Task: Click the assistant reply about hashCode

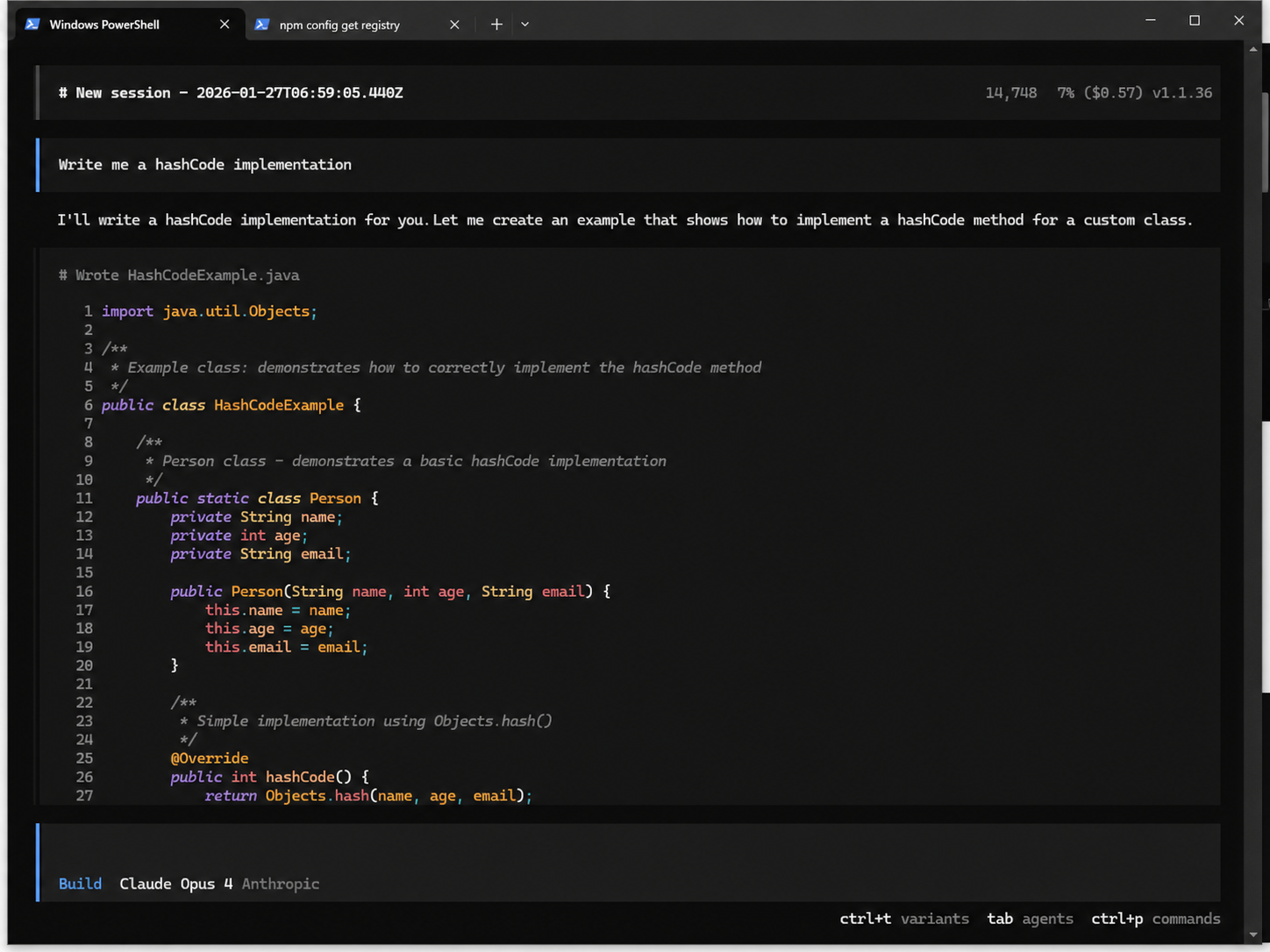Action: pyautogui.click(x=624, y=220)
